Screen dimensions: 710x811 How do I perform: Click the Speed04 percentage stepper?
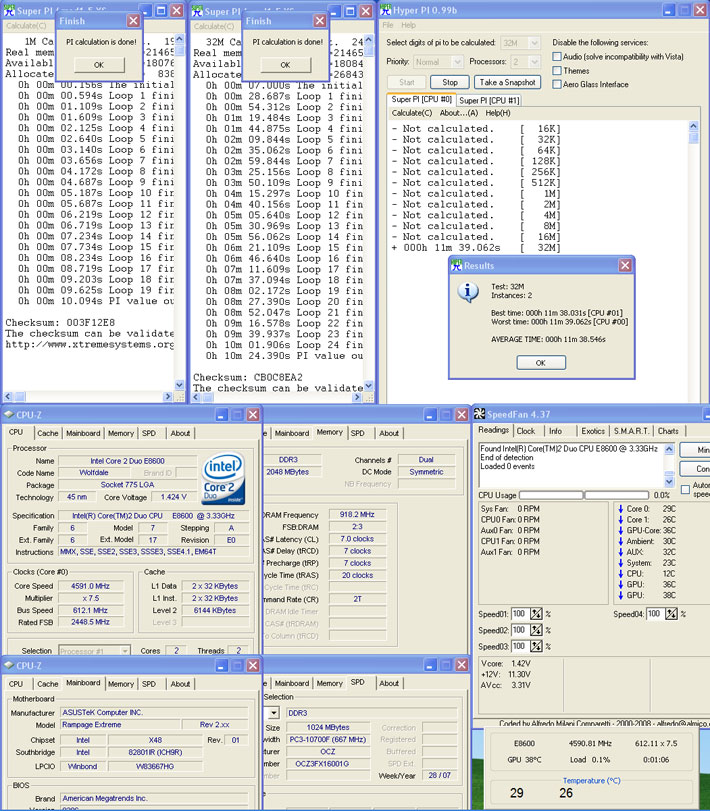click(x=671, y=614)
